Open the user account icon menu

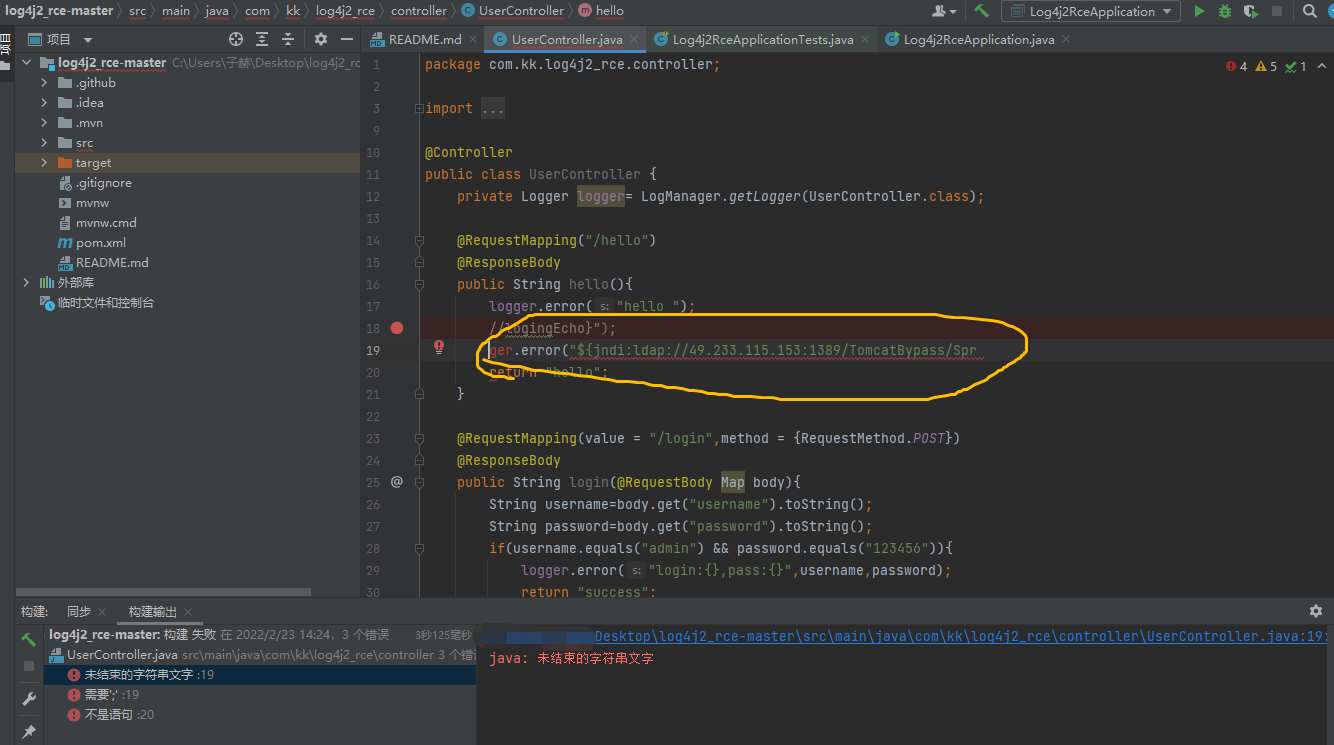(x=943, y=11)
